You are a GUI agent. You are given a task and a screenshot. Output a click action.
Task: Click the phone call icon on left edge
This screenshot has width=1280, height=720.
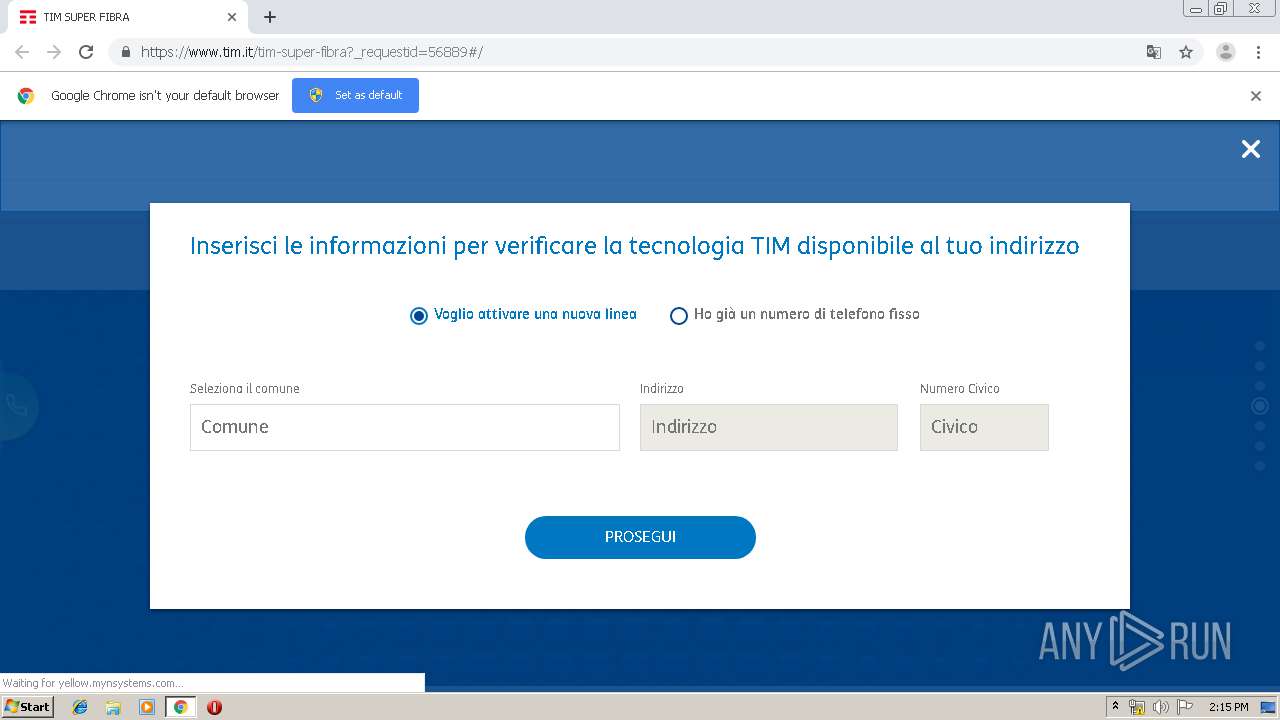[x=16, y=405]
